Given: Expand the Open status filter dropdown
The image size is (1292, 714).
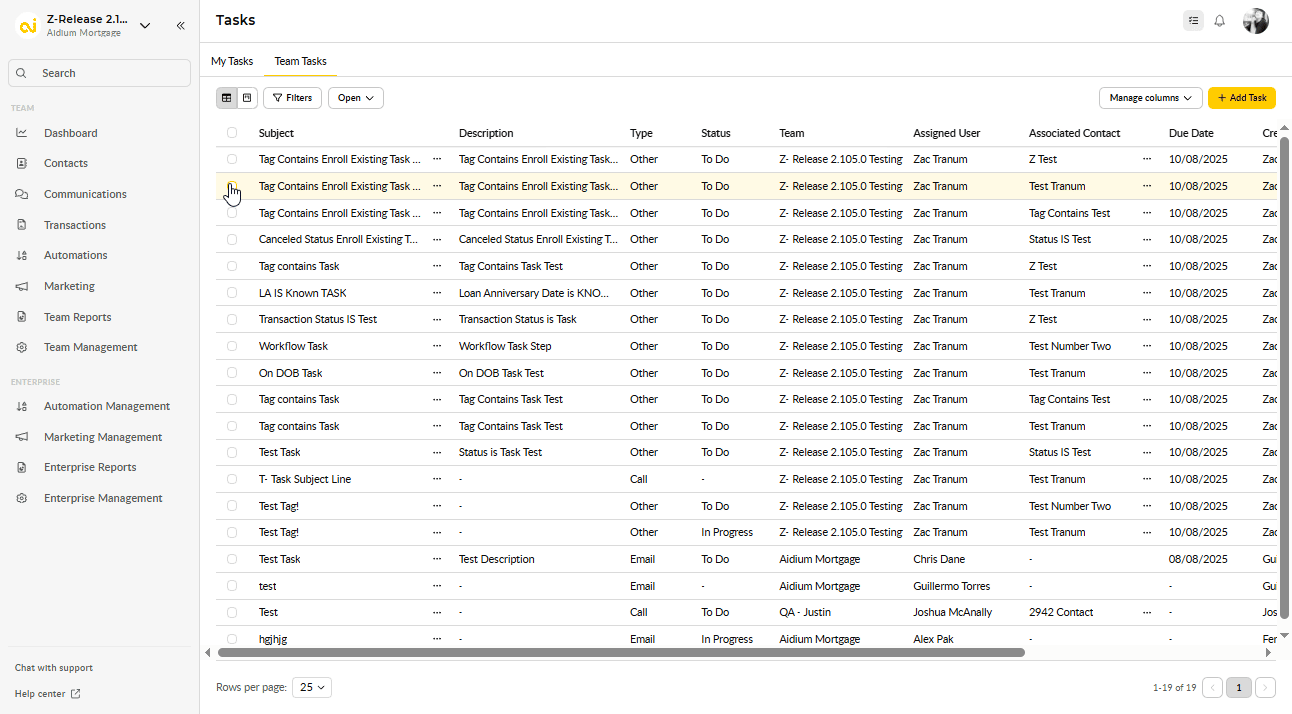Looking at the screenshot, I should [x=355, y=98].
